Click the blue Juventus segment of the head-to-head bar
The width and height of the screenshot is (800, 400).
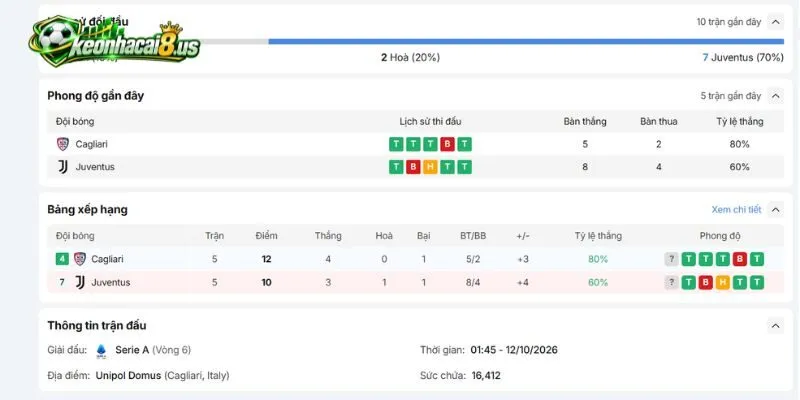526,41
